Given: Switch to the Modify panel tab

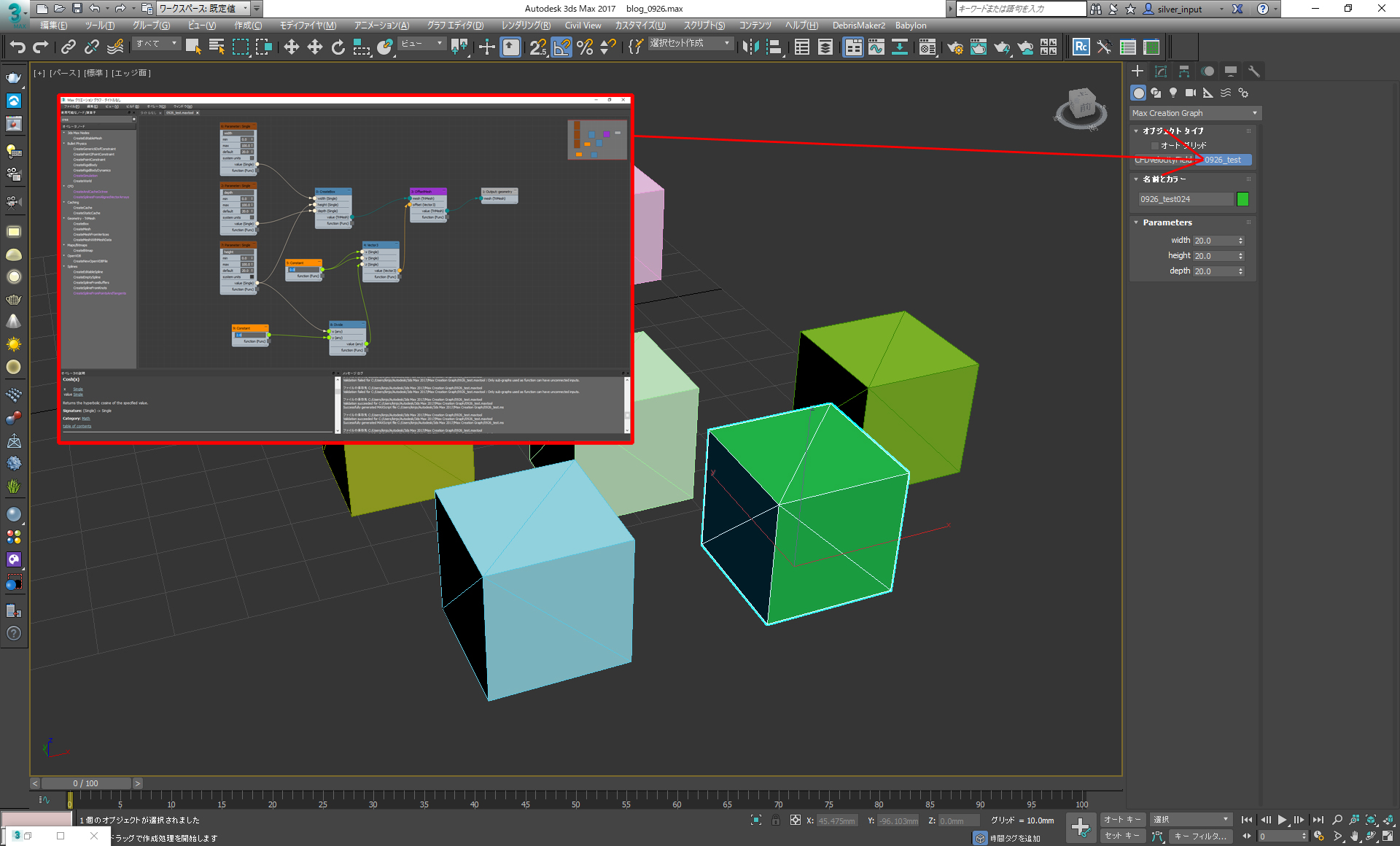Looking at the screenshot, I should pyautogui.click(x=1161, y=71).
